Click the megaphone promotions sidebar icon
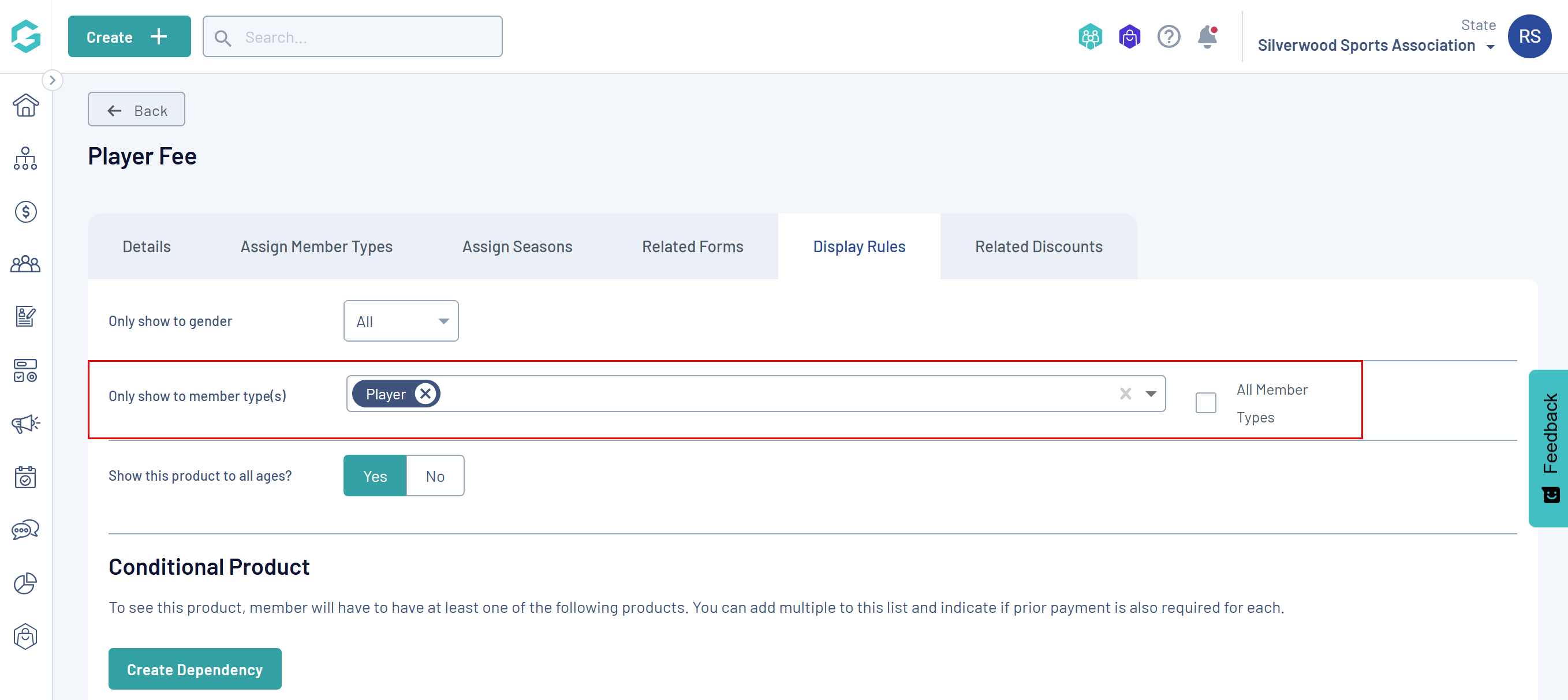The width and height of the screenshot is (1568, 700). 25,423
